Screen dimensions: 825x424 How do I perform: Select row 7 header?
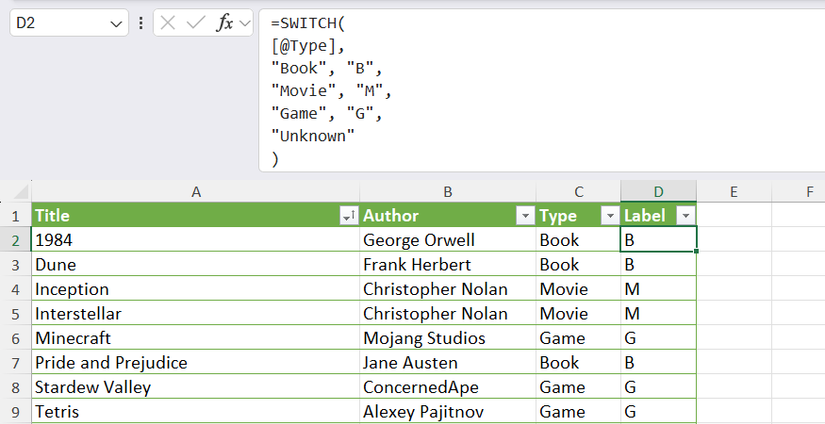[x=15, y=362]
